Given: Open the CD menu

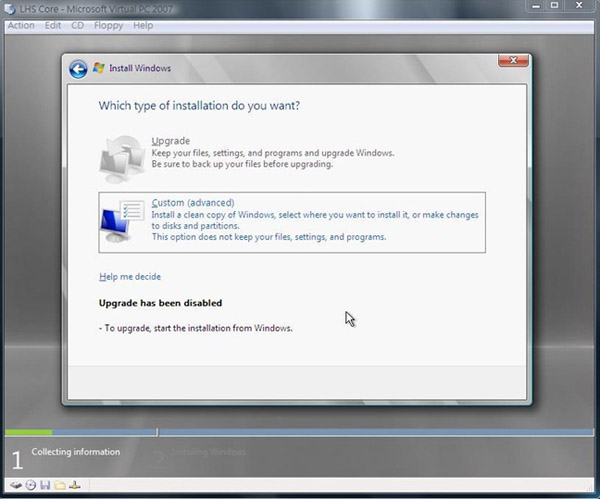Looking at the screenshot, I should click(78, 25).
